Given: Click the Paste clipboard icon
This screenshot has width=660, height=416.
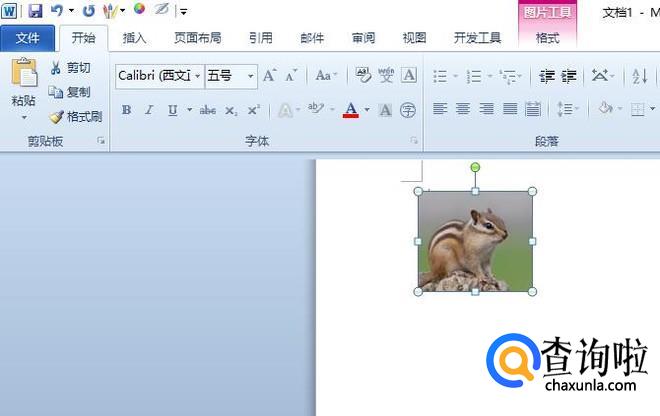Looking at the screenshot, I should [x=24, y=72].
